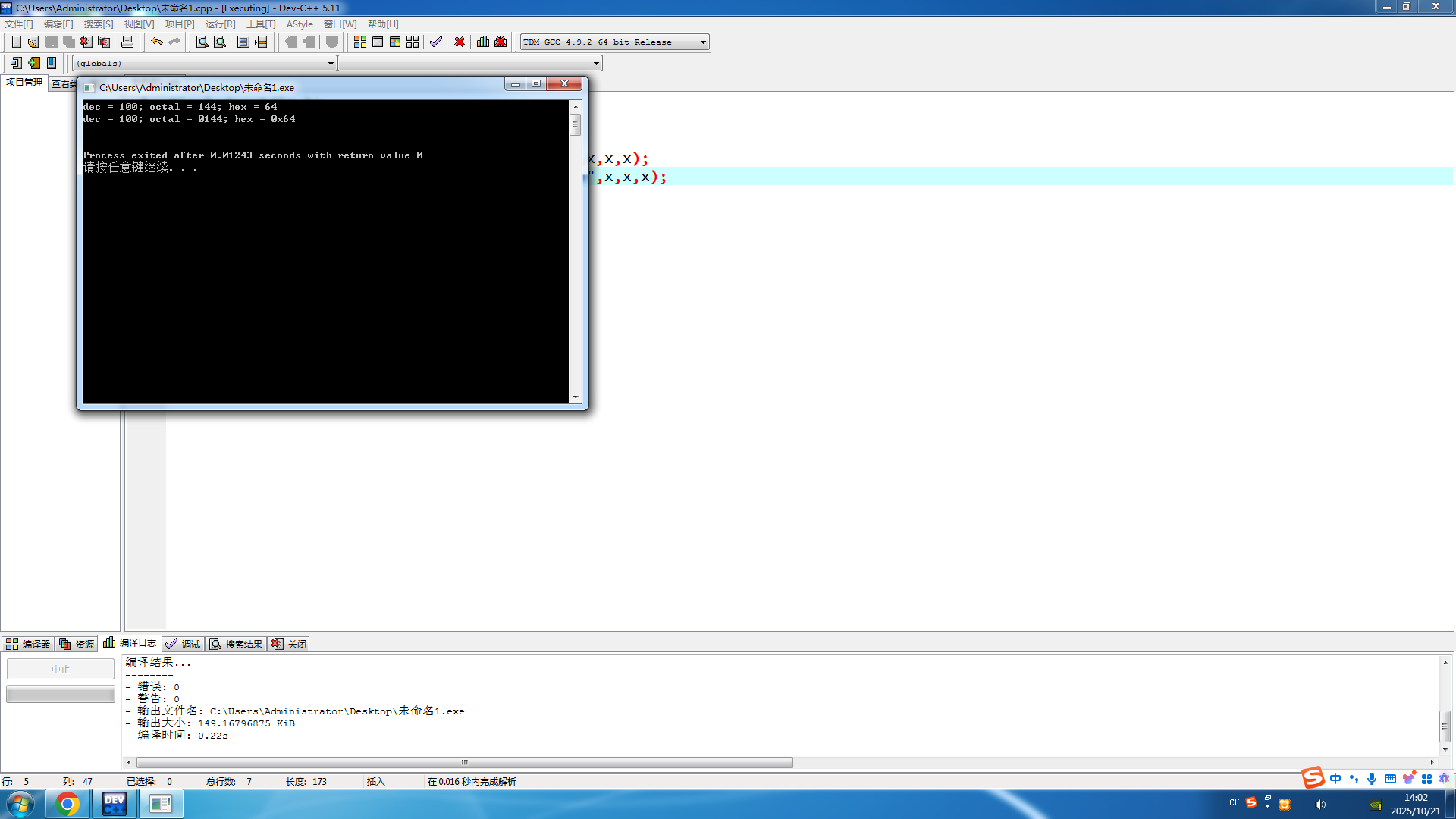Click the red X stop-execution icon
The image size is (1456, 819).
(460, 42)
